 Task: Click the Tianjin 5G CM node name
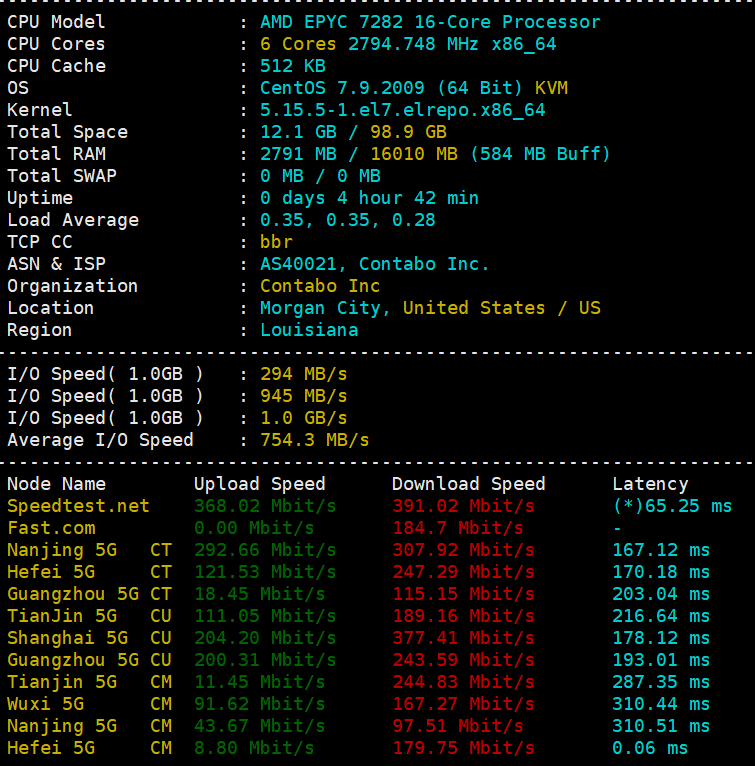(x=89, y=682)
